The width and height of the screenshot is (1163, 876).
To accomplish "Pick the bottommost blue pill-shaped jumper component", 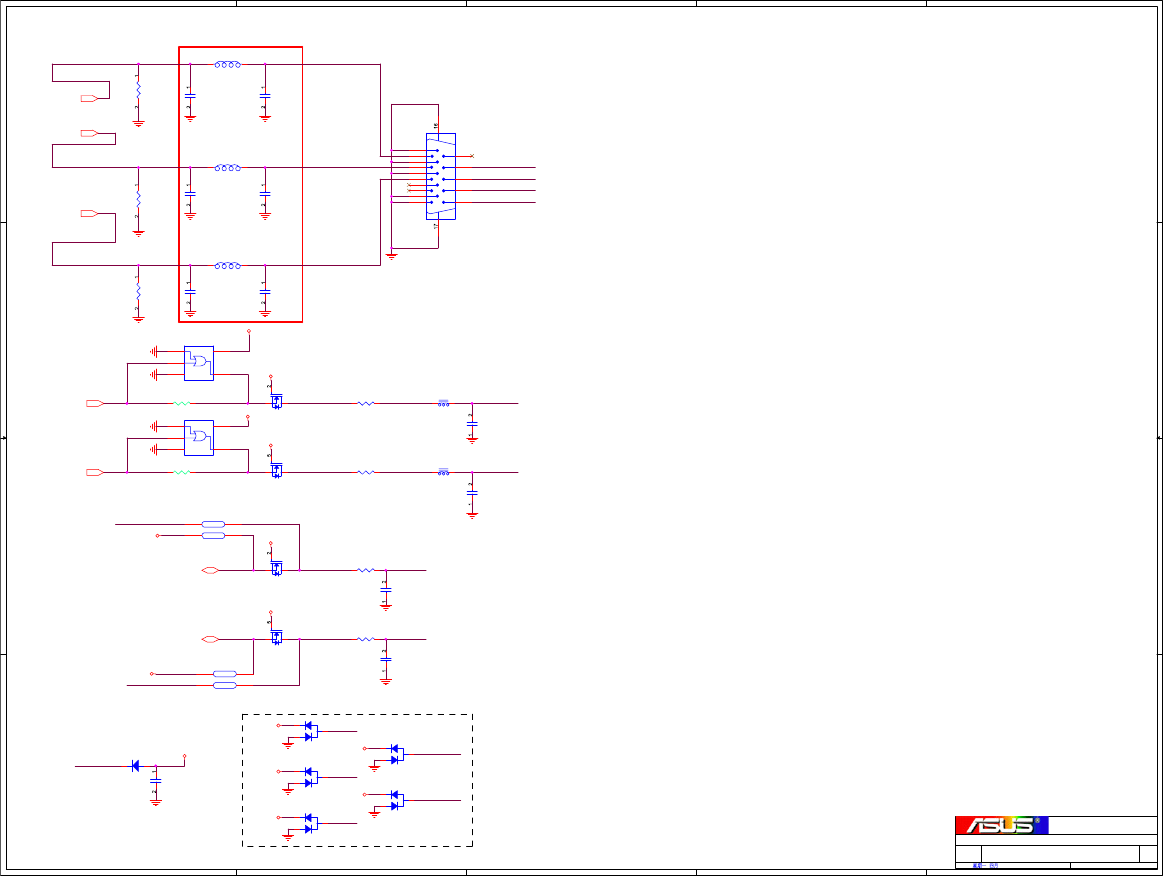I will coord(225,685).
